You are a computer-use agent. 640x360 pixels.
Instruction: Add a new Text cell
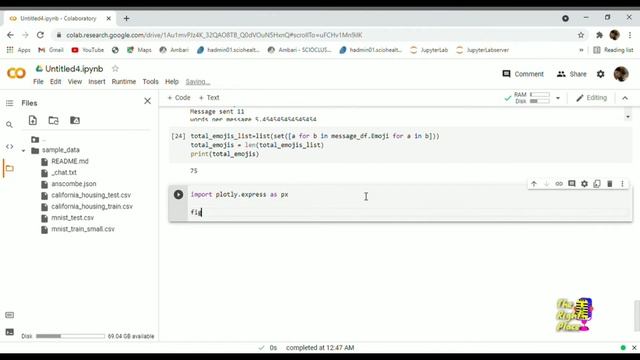[x=209, y=98]
